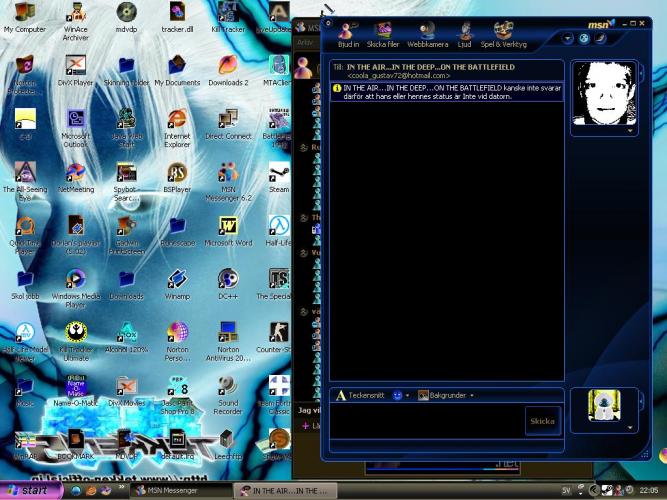Open the Java Web Start shortcut

pos(126,129)
